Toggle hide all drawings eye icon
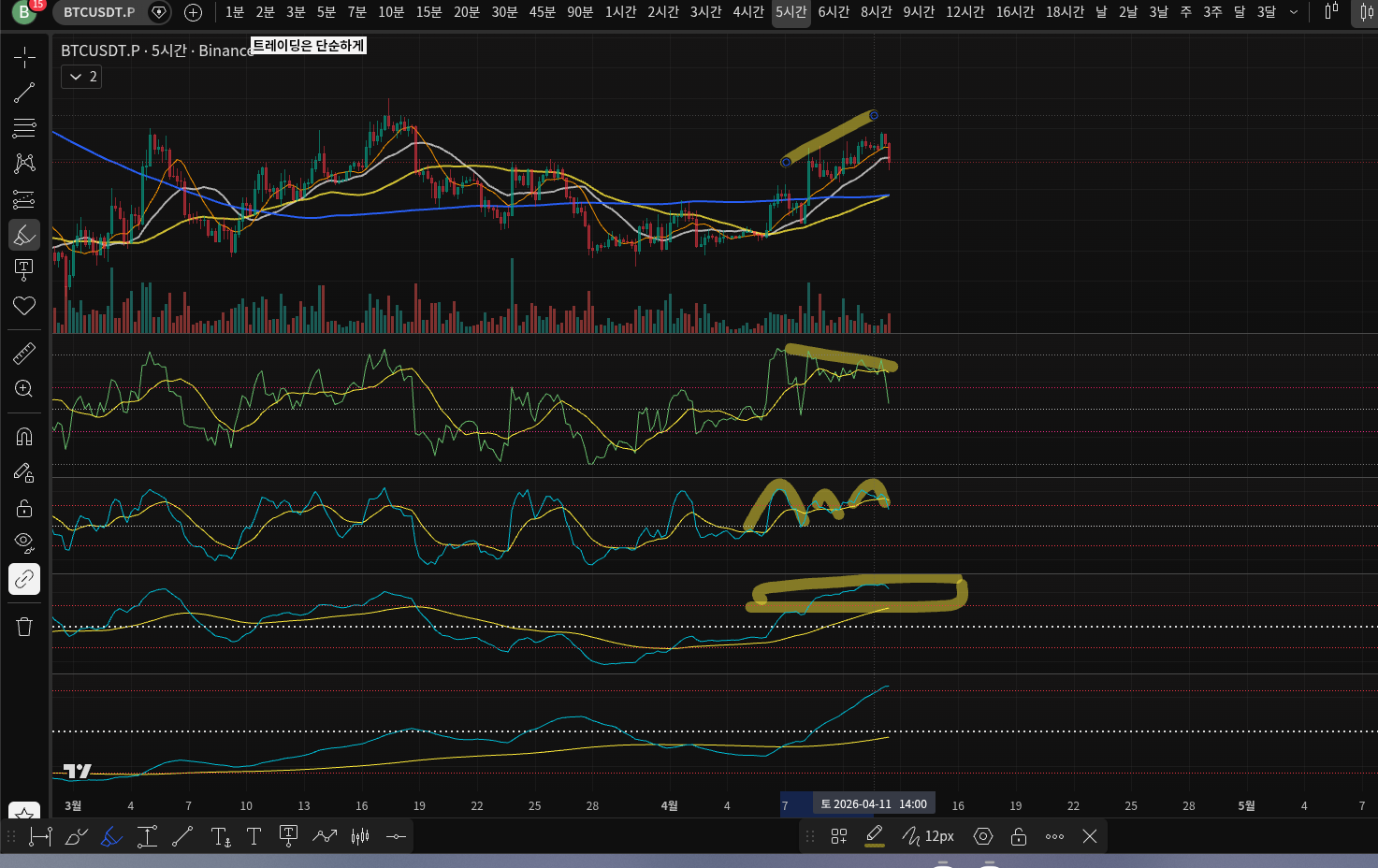 (x=24, y=542)
